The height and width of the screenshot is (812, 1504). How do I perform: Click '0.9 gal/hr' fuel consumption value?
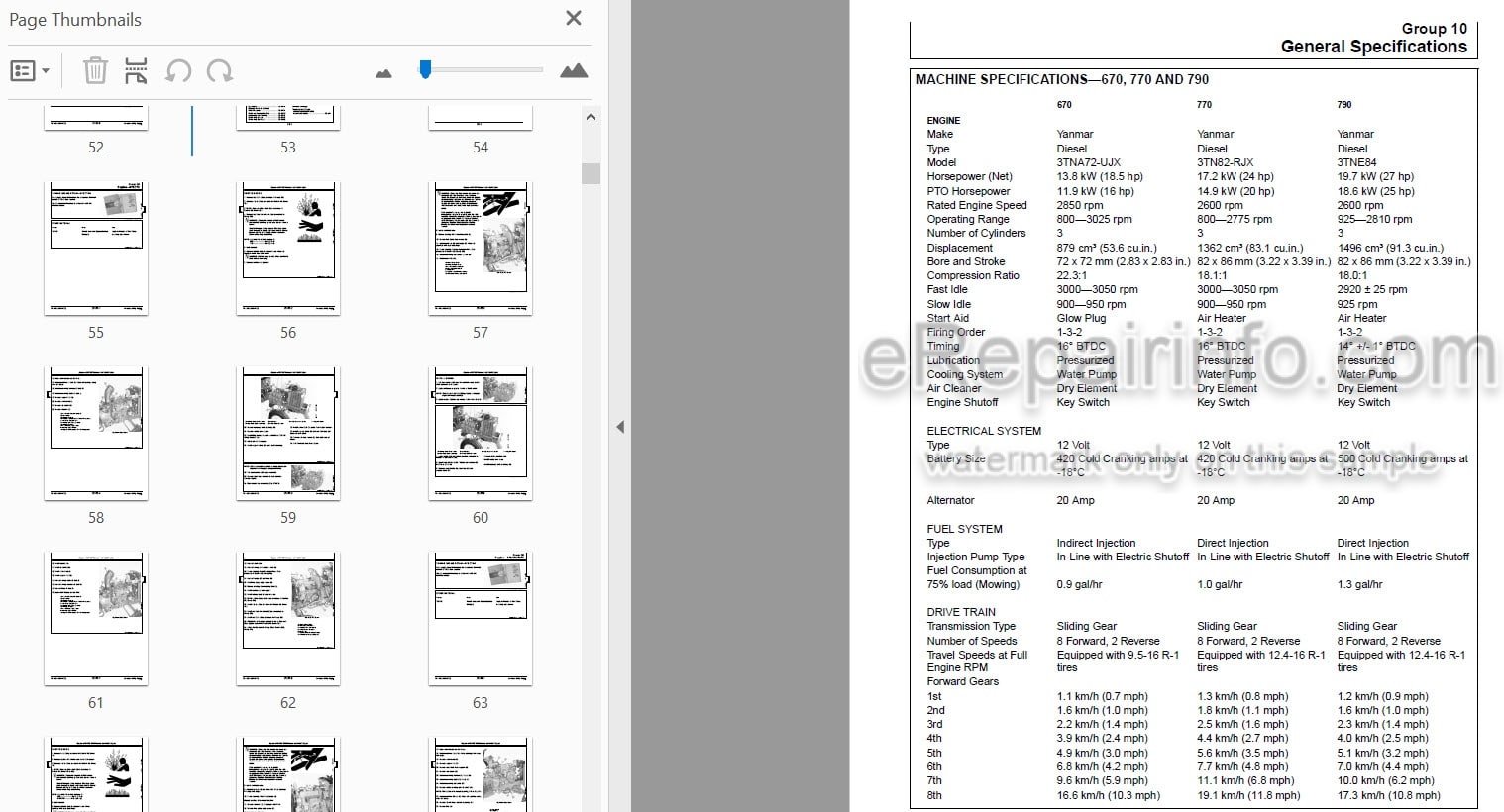coord(1079,584)
